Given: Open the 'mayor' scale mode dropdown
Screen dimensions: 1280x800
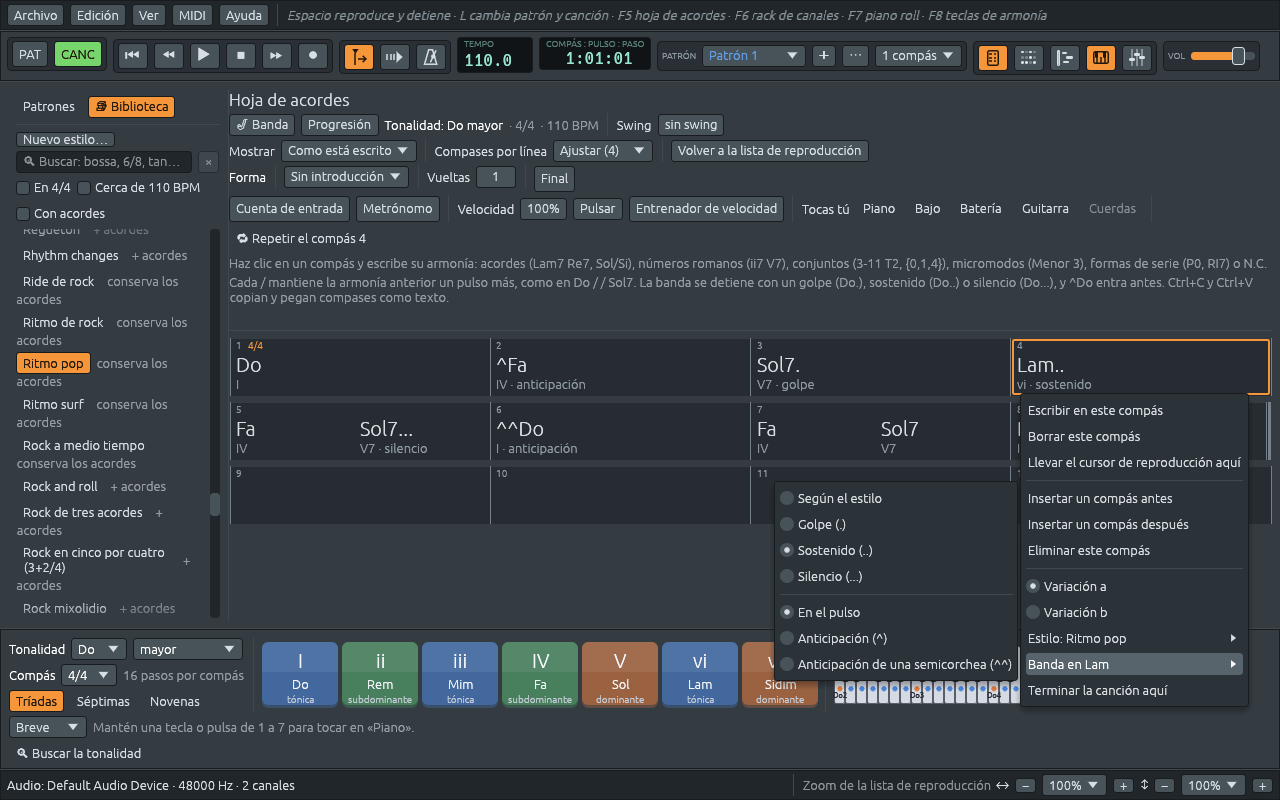Looking at the screenshot, I should 188,649.
